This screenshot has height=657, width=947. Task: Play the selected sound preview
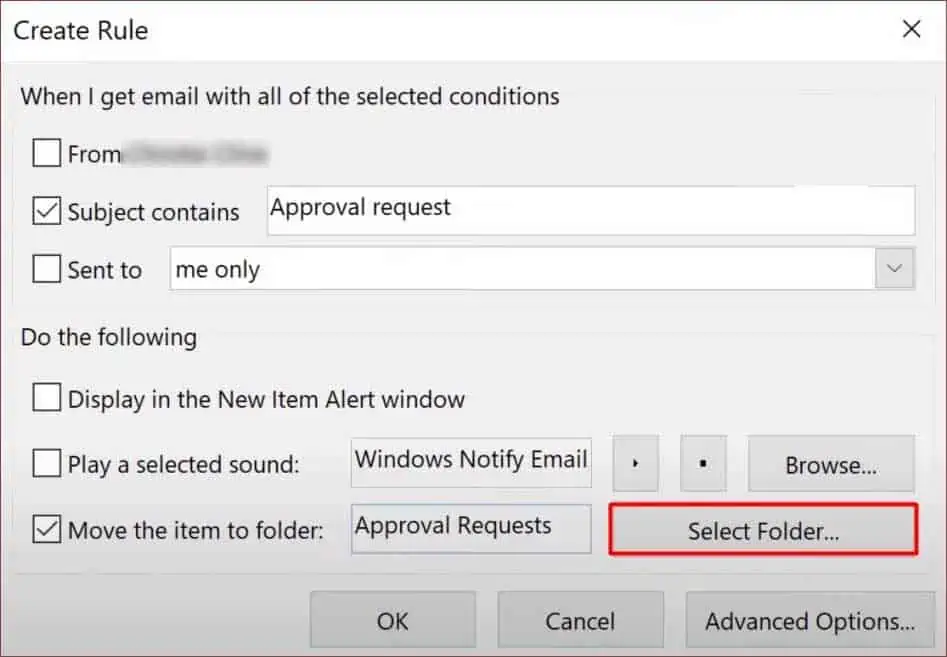[x=635, y=463]
